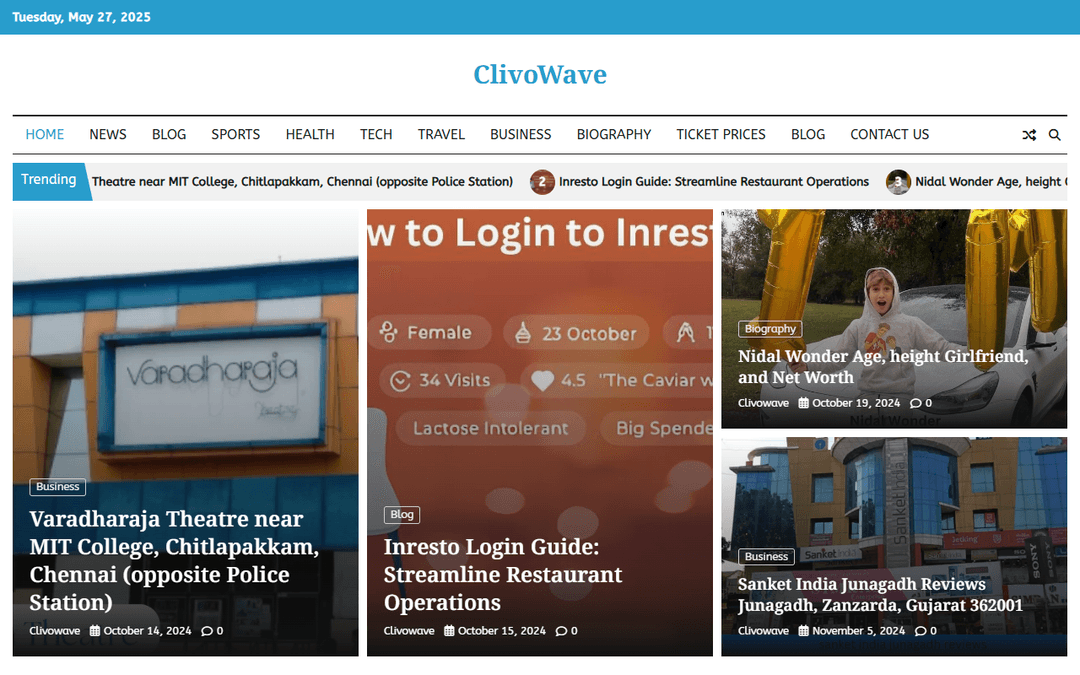Click Business tag on Varadharaja Theatre card
The image size is (1080, 675).
click(x=58, y=487)
